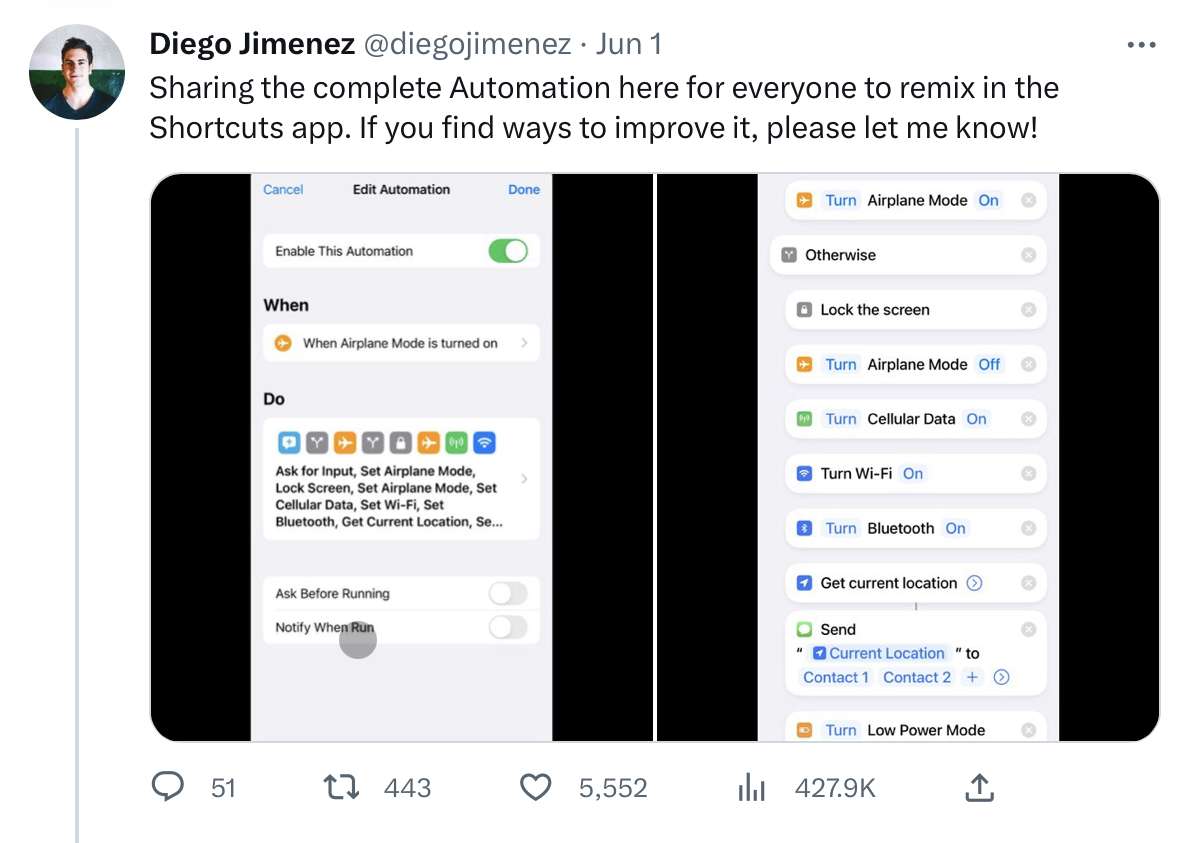Image resolution: width=1193 pixels, height=843 pixels.
Task: Select the Contact 1 recipient
Action: point(834,677)
